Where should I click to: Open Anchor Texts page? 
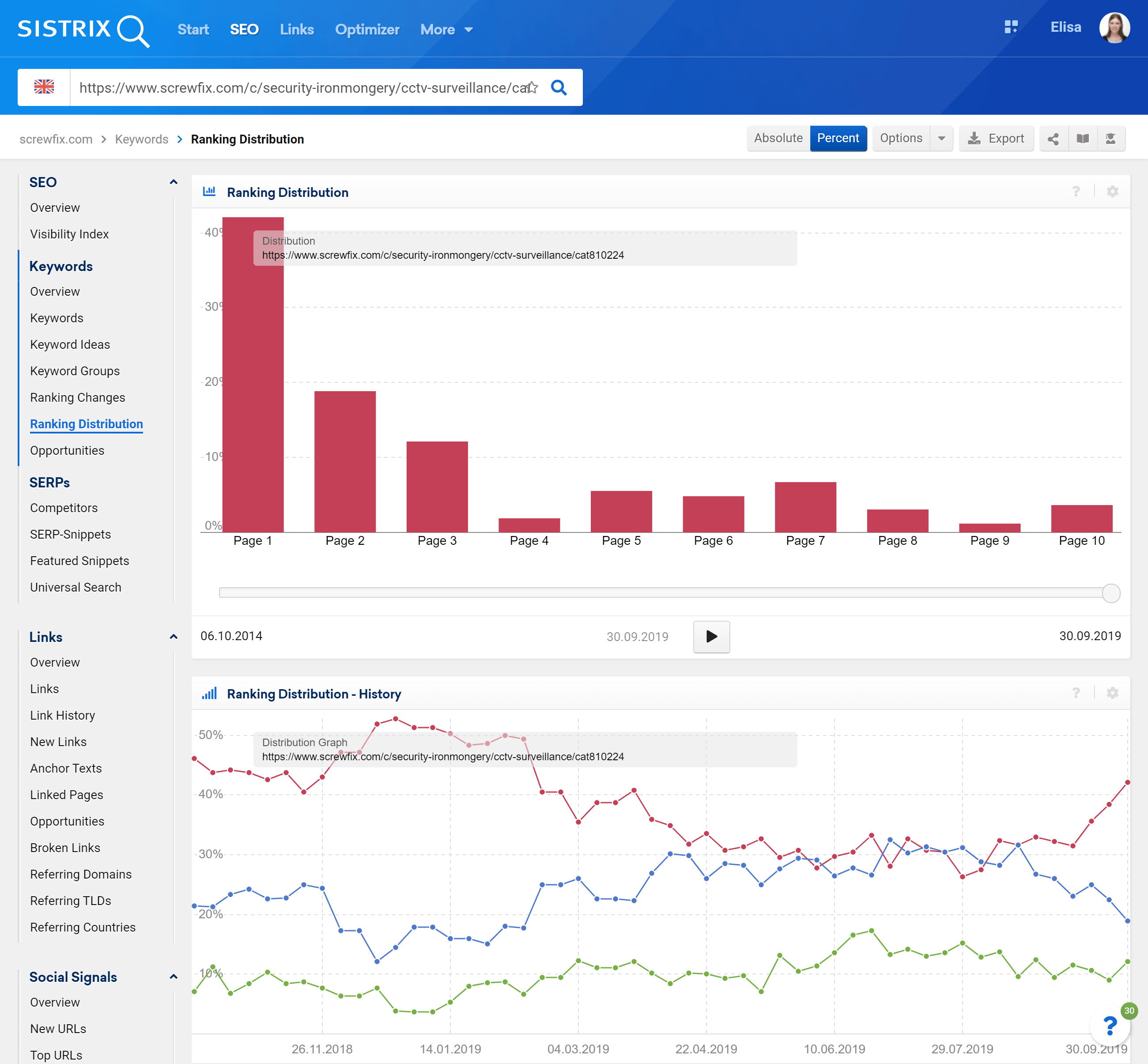pos(66,768)
